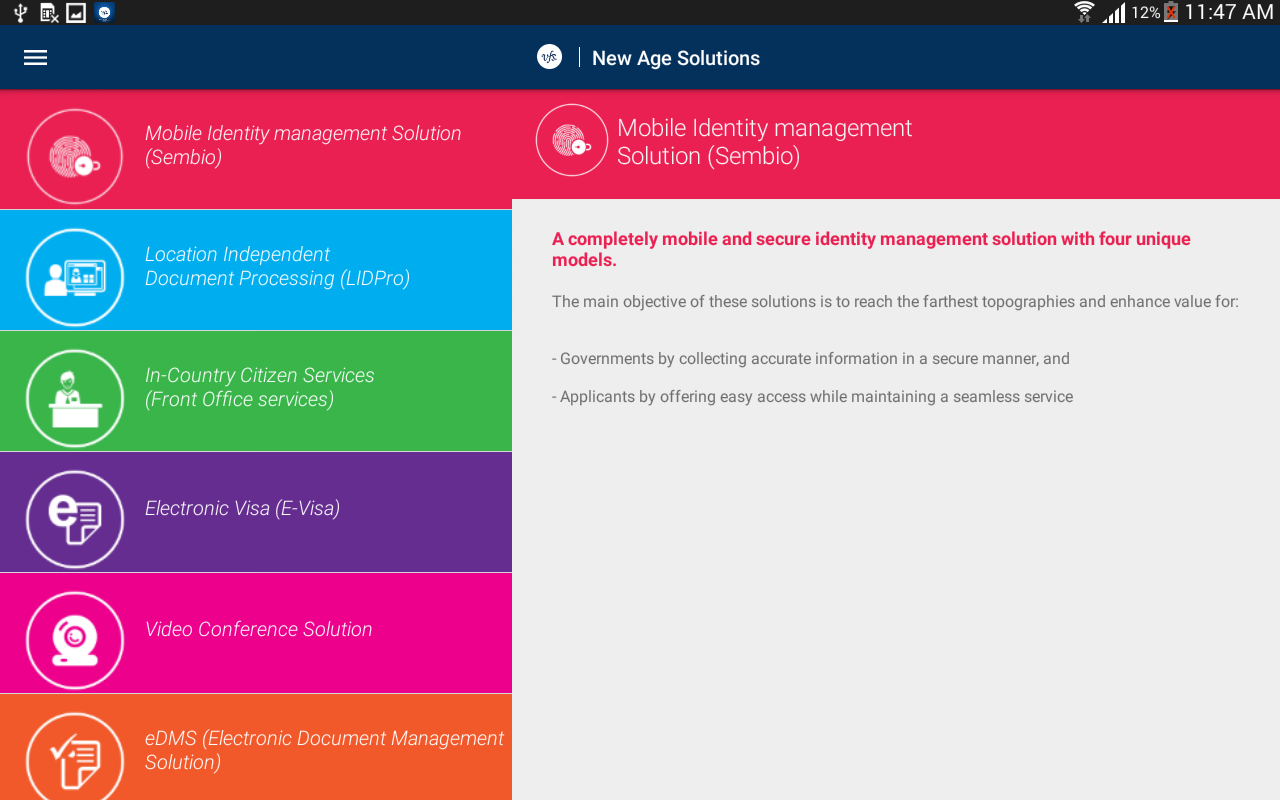Image resolution: width=1280 pixels, height=800 pixels.
Task: Tap the fingerprint icon in the detail header
Action: [x=572, y=140]
